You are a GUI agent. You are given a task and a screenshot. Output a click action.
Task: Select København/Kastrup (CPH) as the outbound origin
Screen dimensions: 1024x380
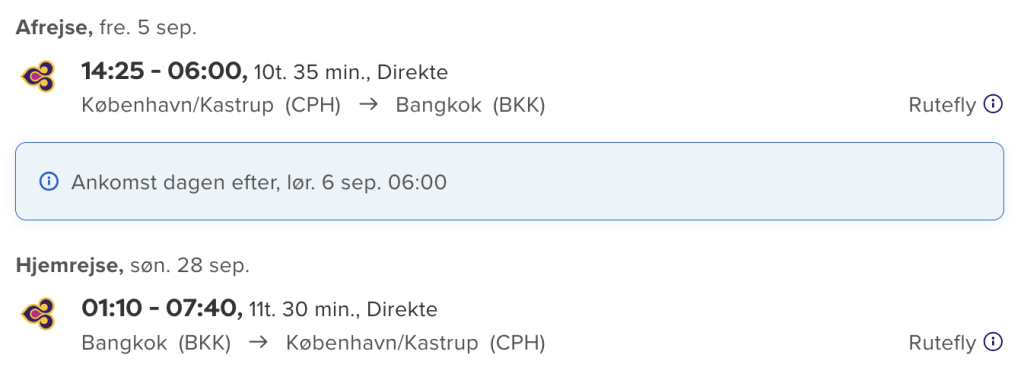(211, 105)
